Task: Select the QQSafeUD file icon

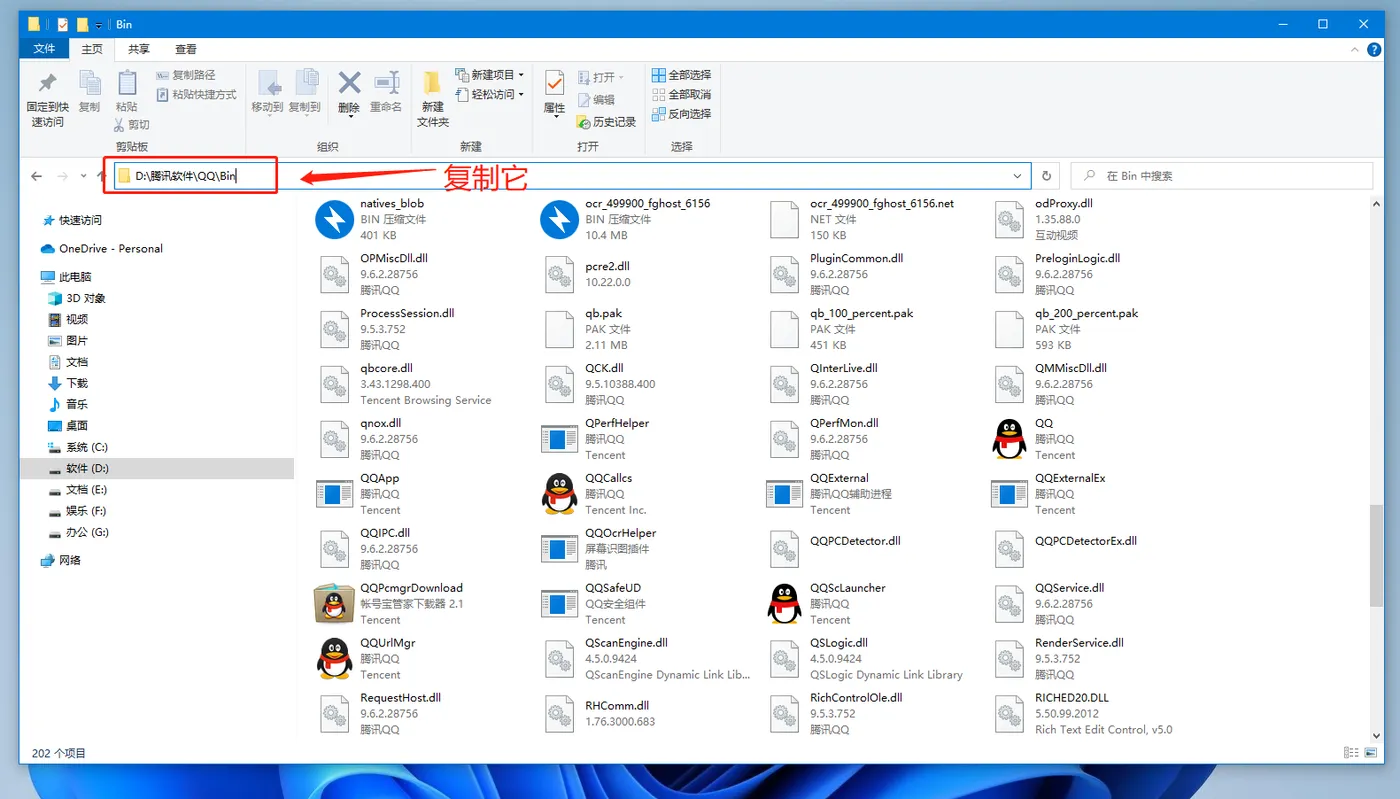Action: coord(559,604)
